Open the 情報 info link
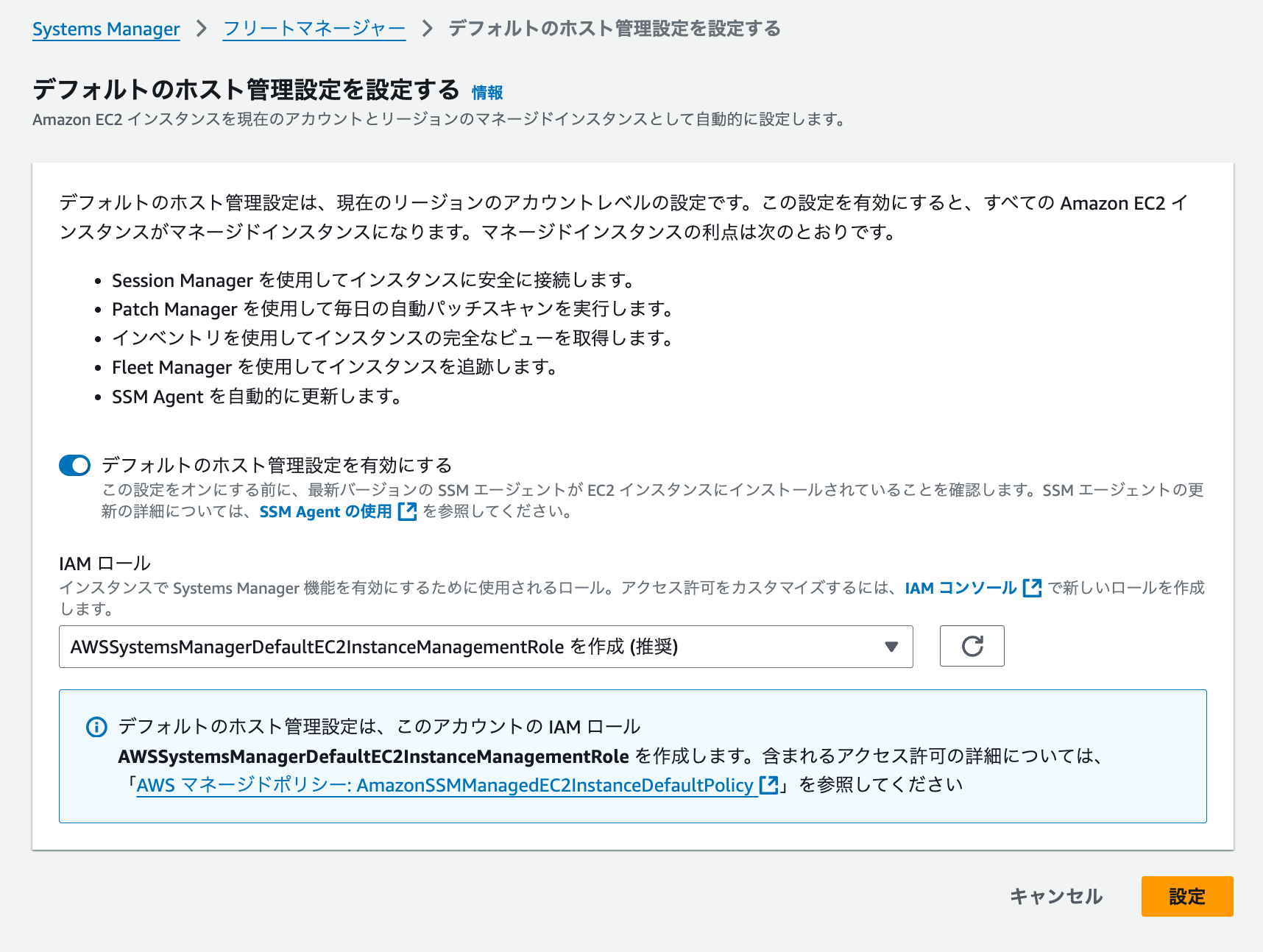The image size is (1263, 952). click(487, 92)
